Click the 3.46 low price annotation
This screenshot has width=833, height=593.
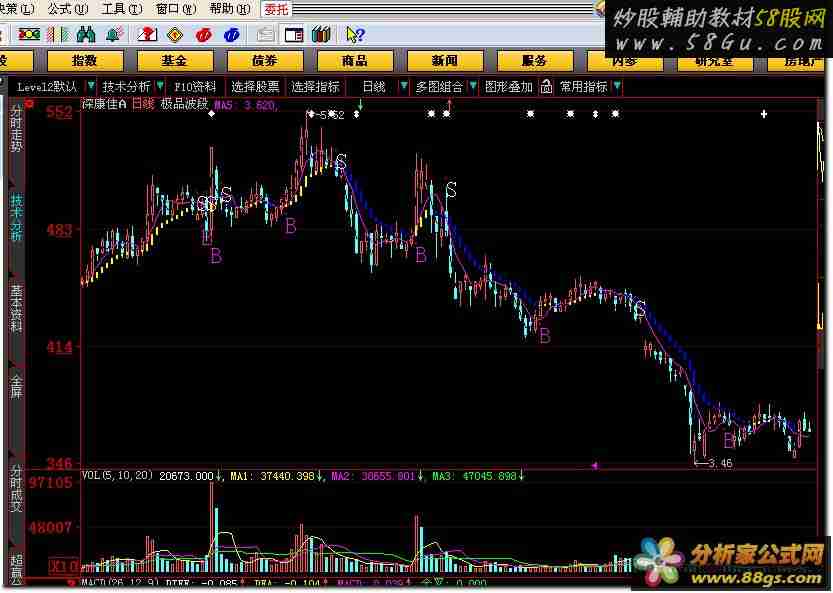(x=720, y=463)
